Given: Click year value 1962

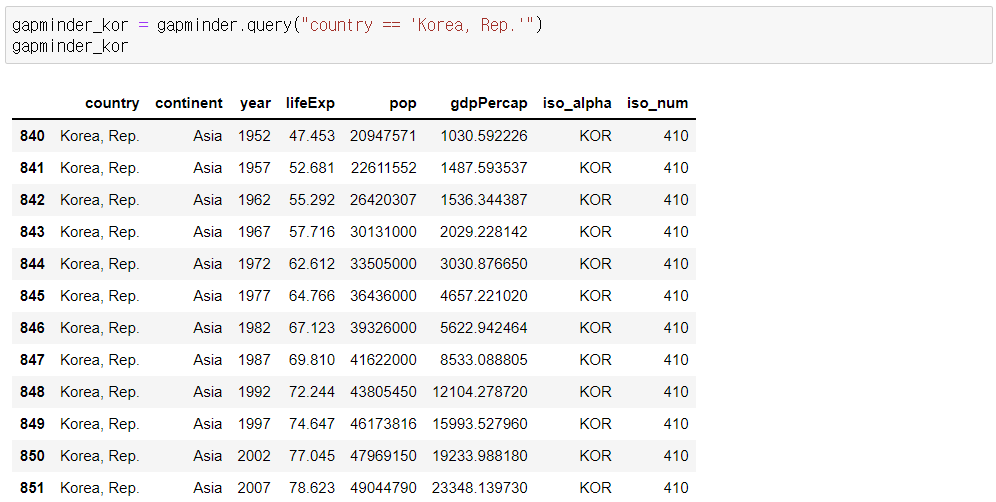Looking at the screenshot, I should [x=255, y=200].
